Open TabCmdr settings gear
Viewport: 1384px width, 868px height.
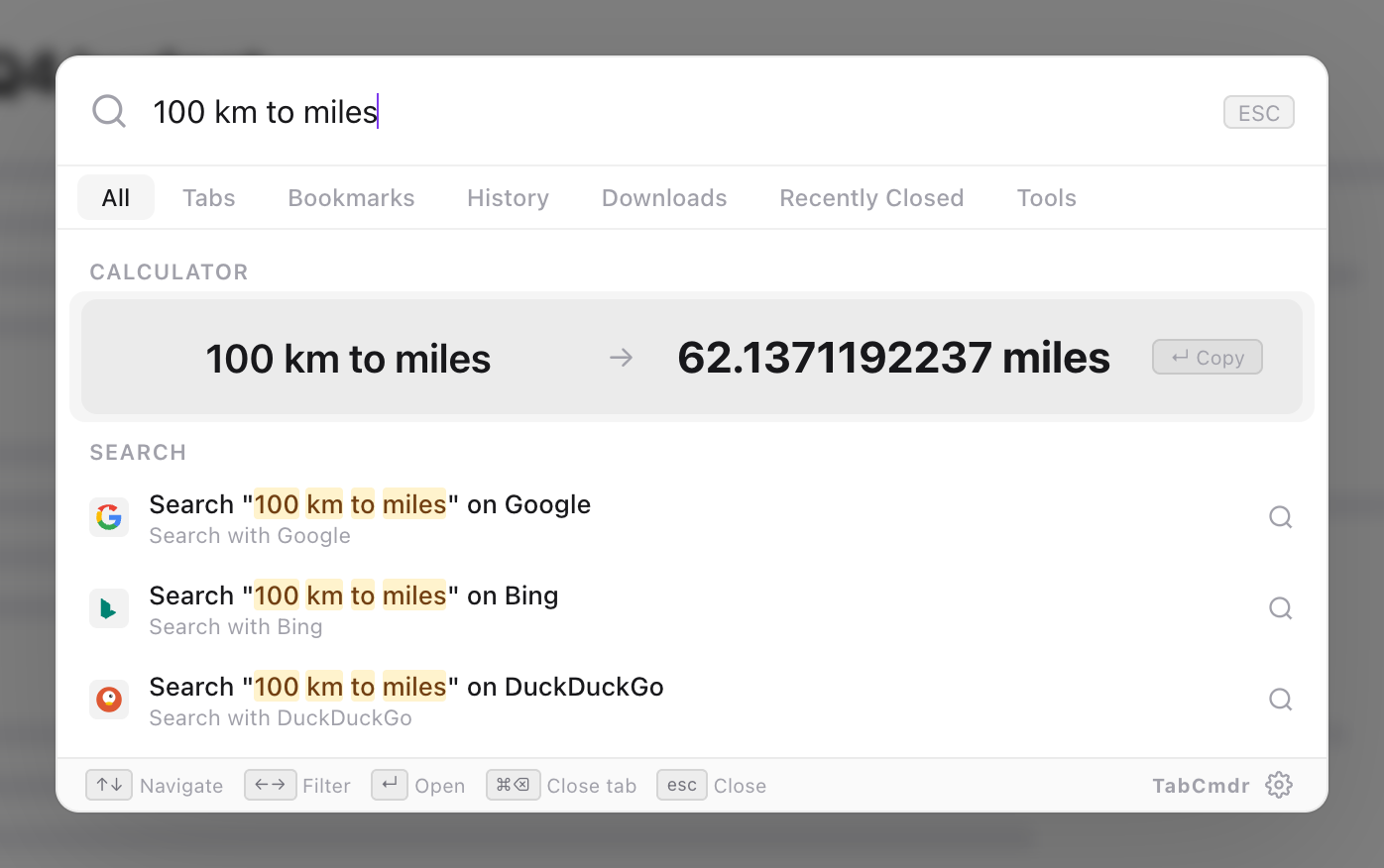pyautogui.click(x=1279, y=785)
